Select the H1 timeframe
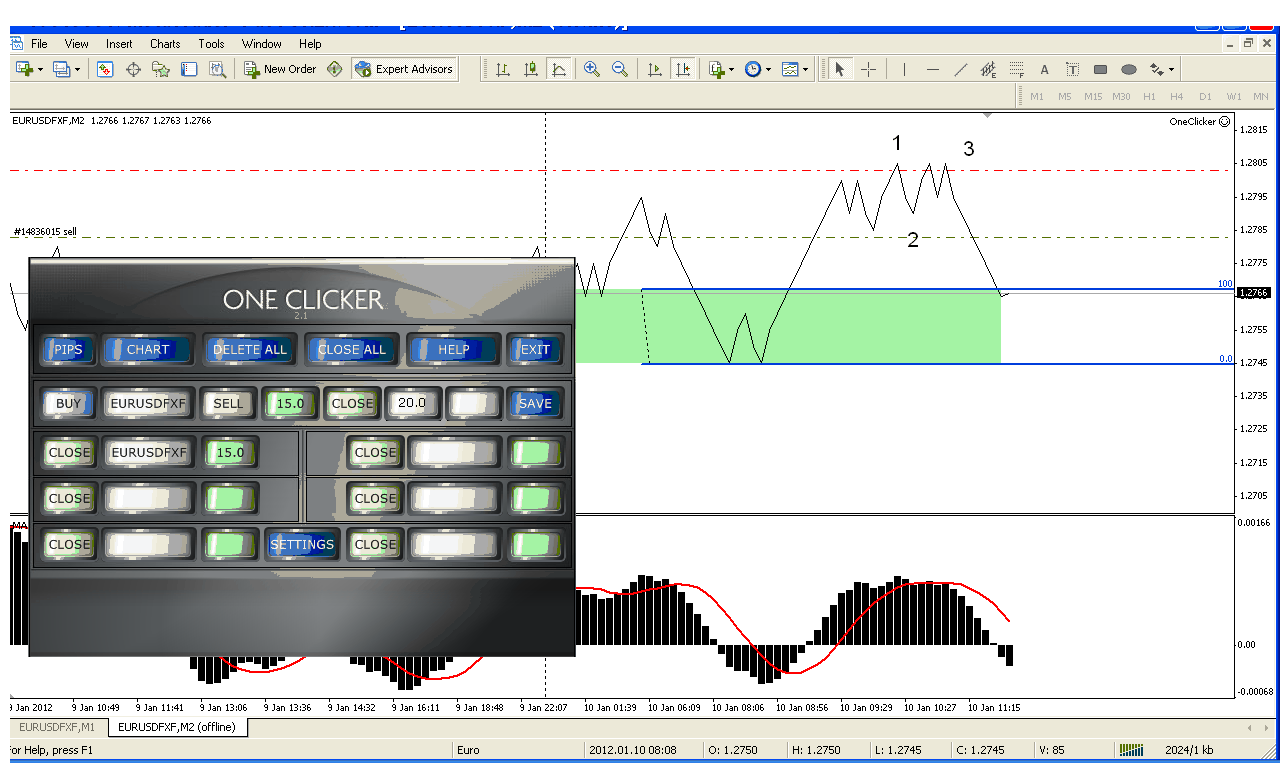The height and width of the screenshot is (763, 1280). tap(1149, 96)
